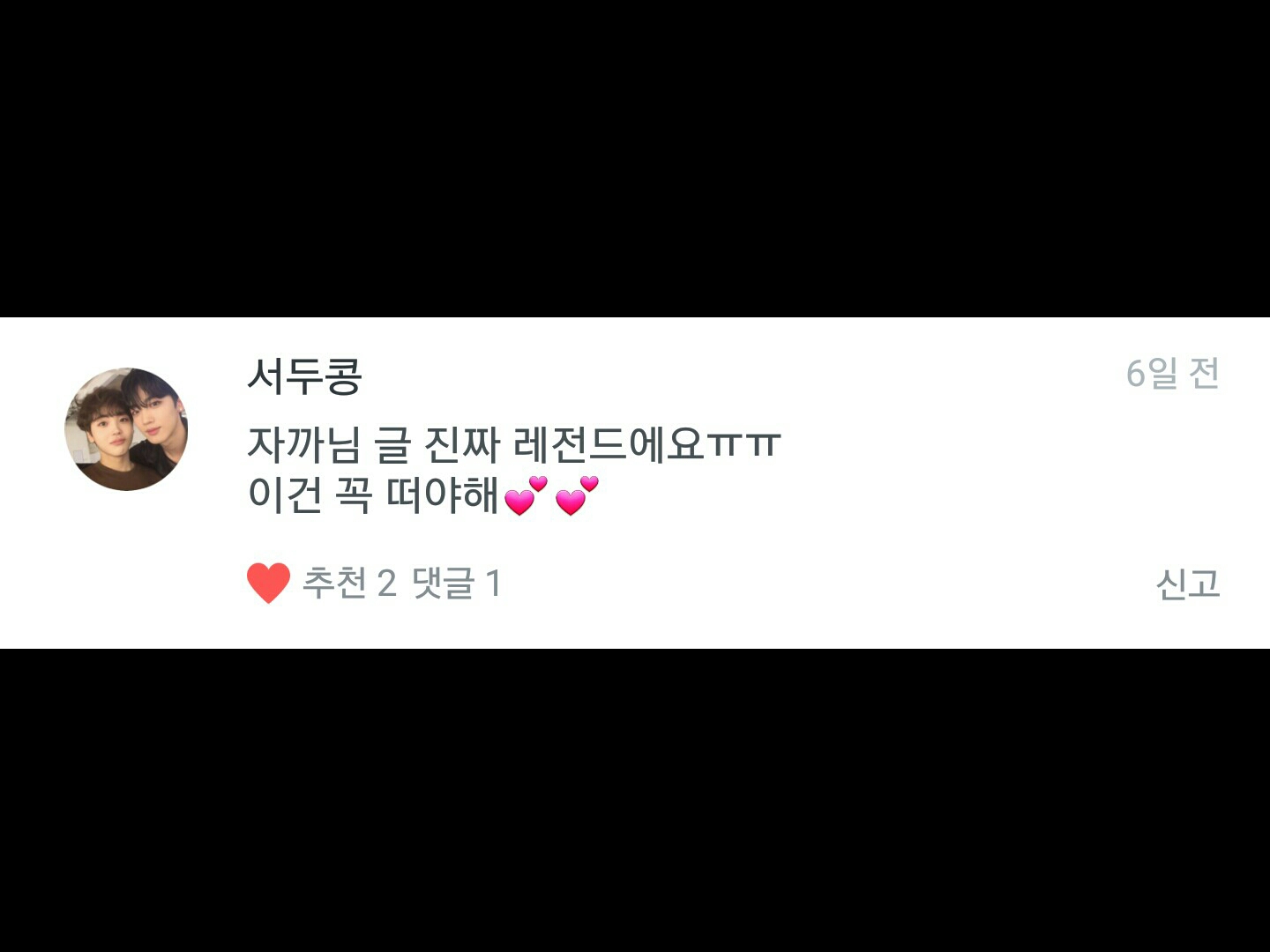Click the first pink hearts emoji
Image resolution: width=1270 pixels, height=952 pixels.
click(x=526, y=496)
